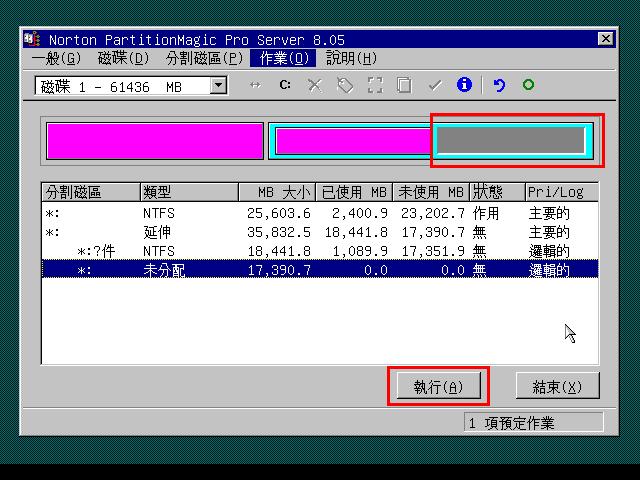Select the magenta logical partition inside the extended block
Screen dimensions: 640x480
click(353, 141)
